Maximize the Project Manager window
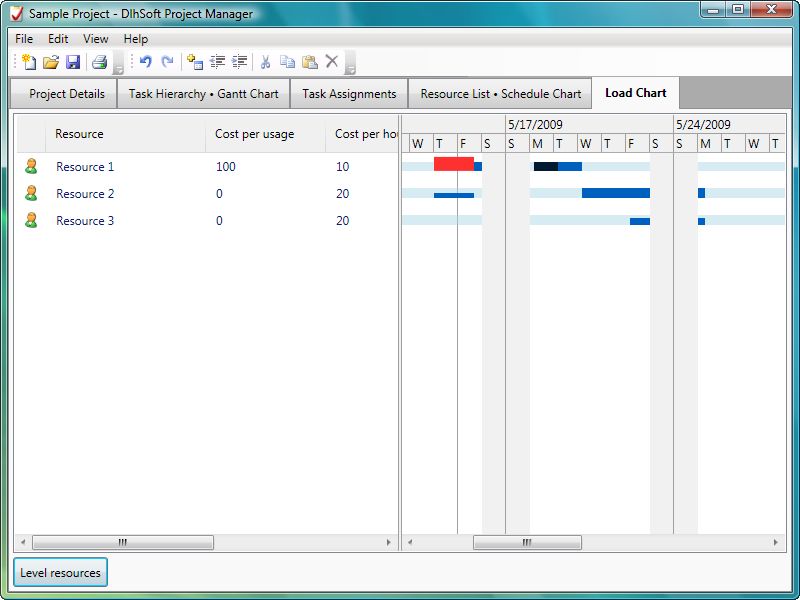This screenshot has height=600, width=800. [738, 10]
